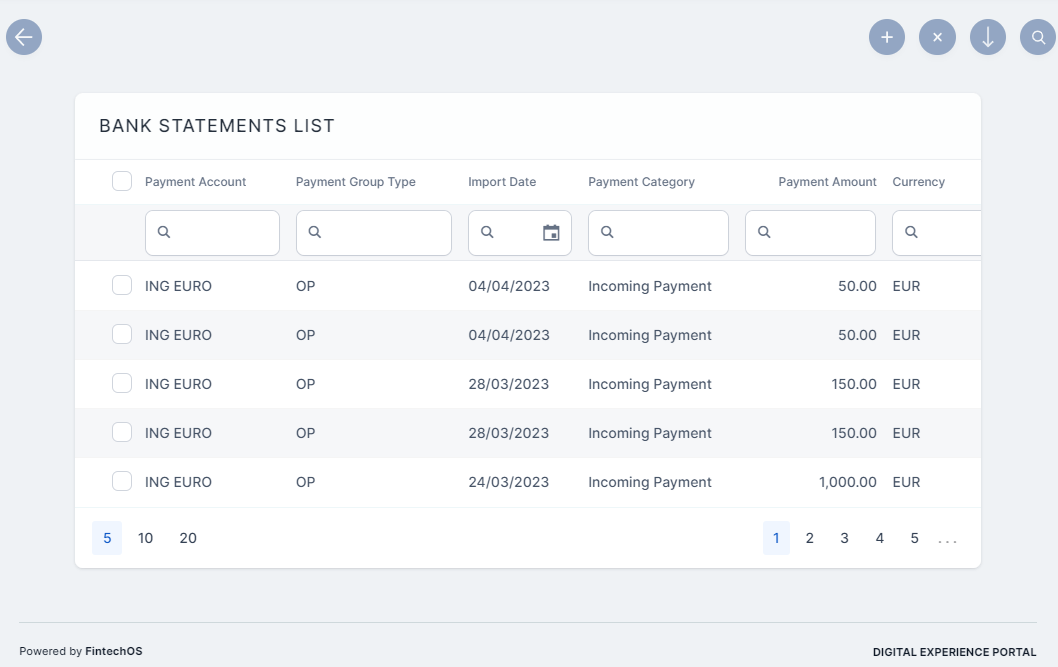Go to page 5 of results
The image size is (1058, 667).
914,538
